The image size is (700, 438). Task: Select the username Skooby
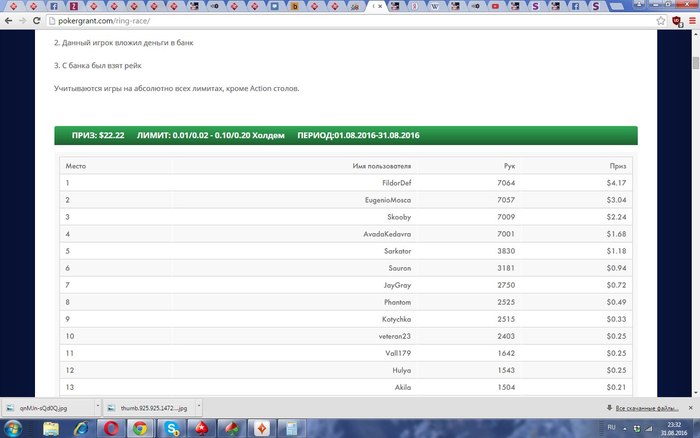tap(399, 217)
